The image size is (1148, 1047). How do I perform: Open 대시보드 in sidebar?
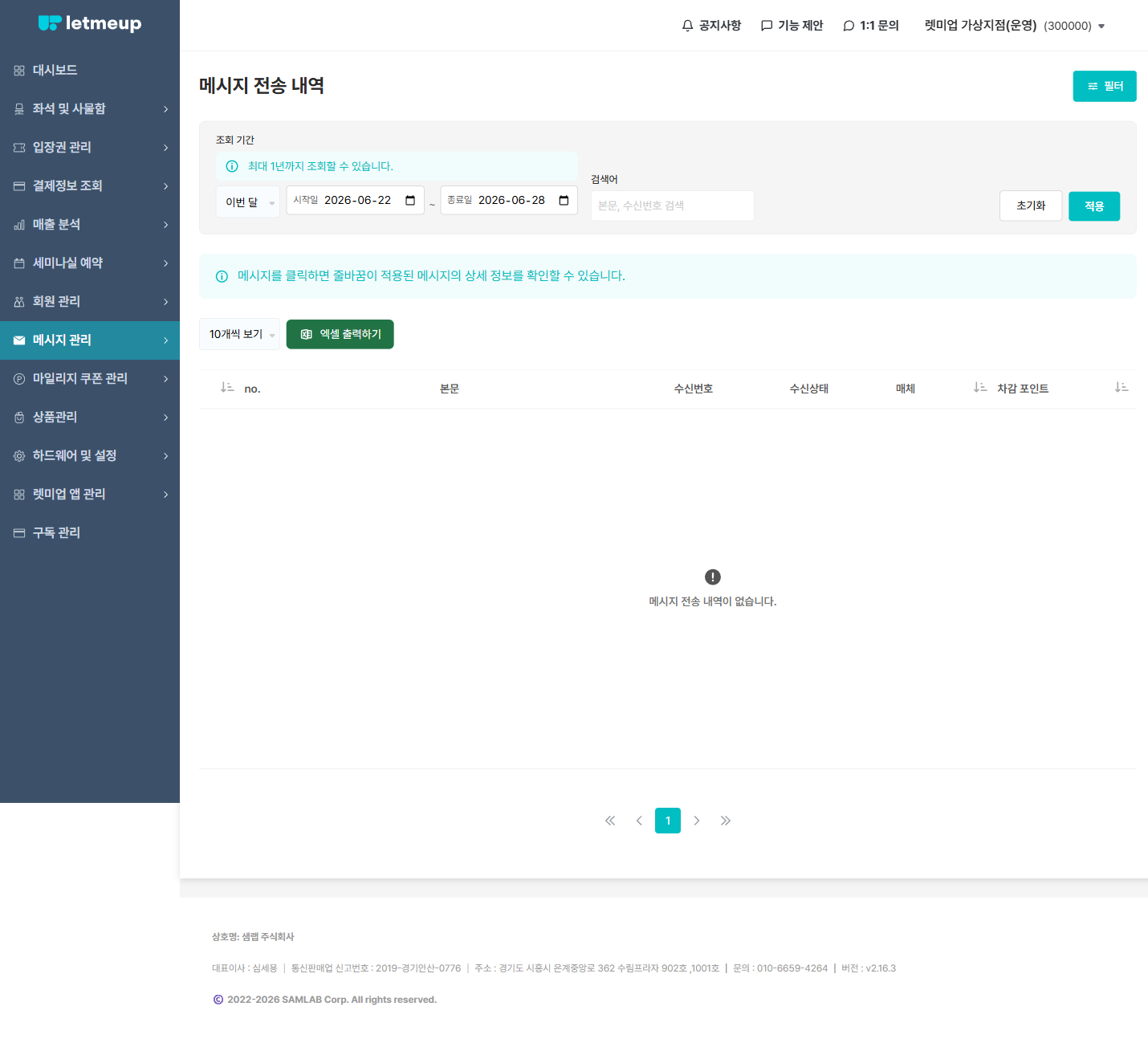(x=90, y=70)
